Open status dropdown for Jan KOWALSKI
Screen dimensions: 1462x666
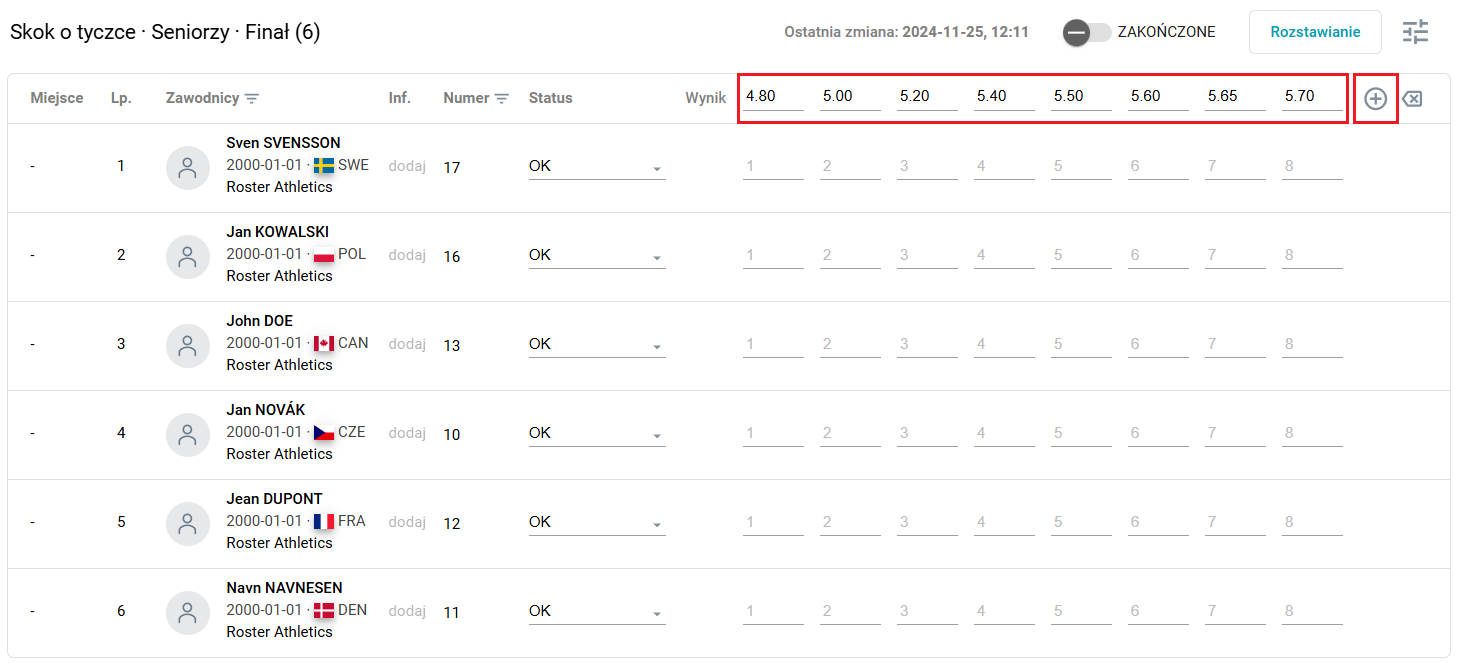[x=597, y=256]
